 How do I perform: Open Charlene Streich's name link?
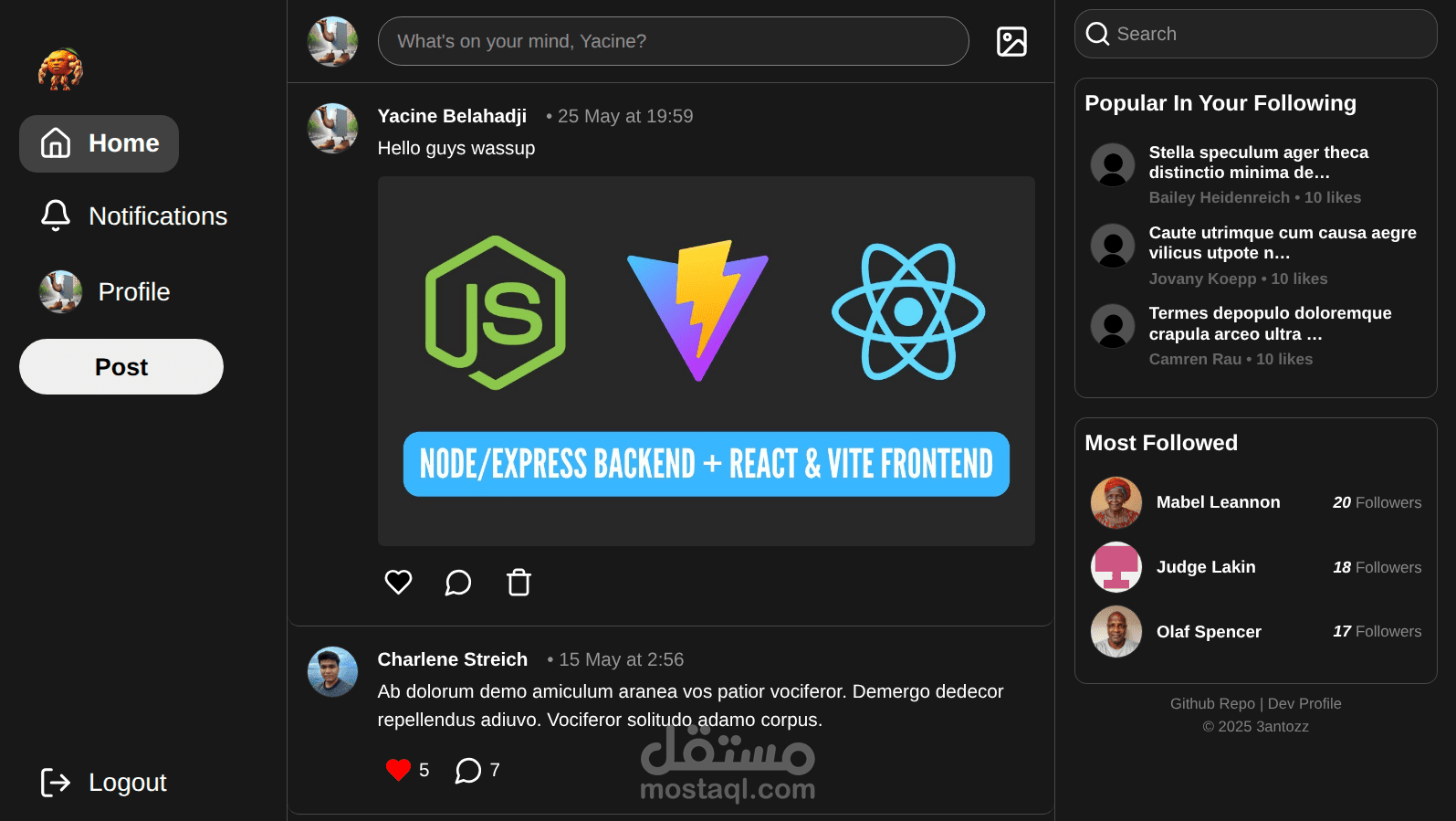click(x=453, y=659)
